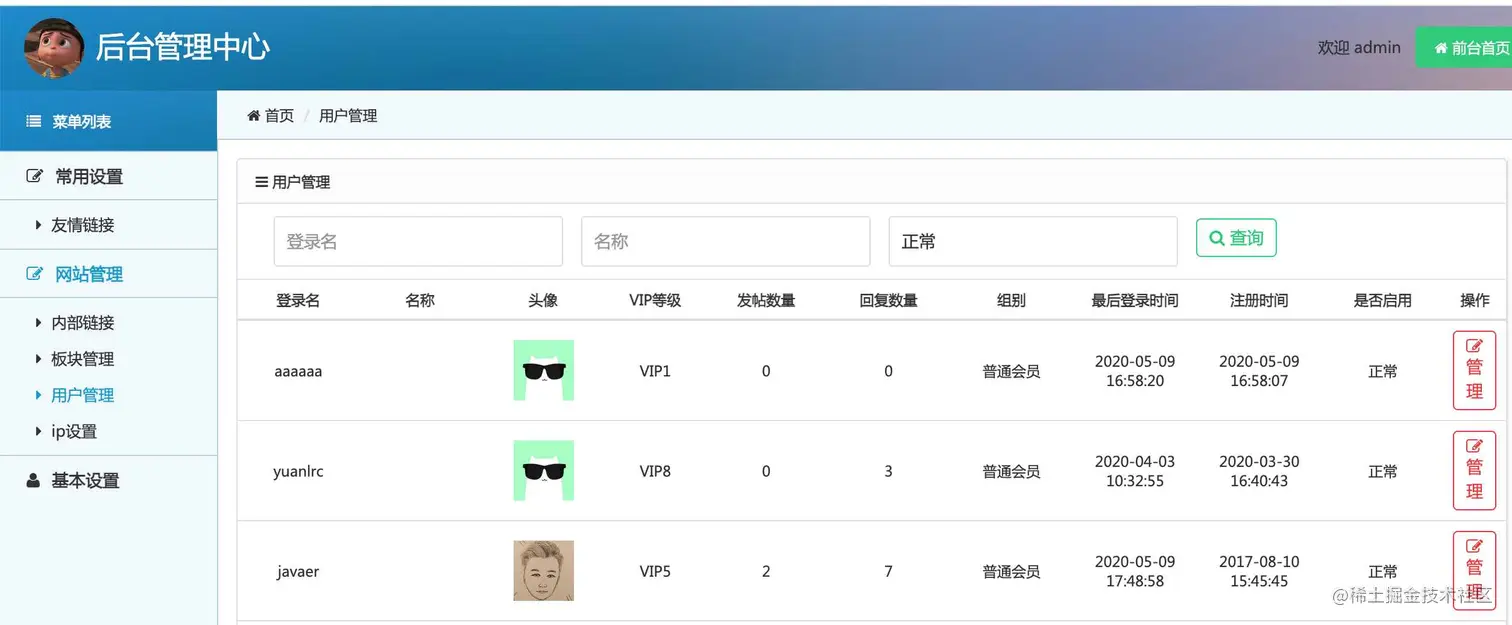Expand the 常用设置 menu section
The image size is (1512, 625).
108,177
